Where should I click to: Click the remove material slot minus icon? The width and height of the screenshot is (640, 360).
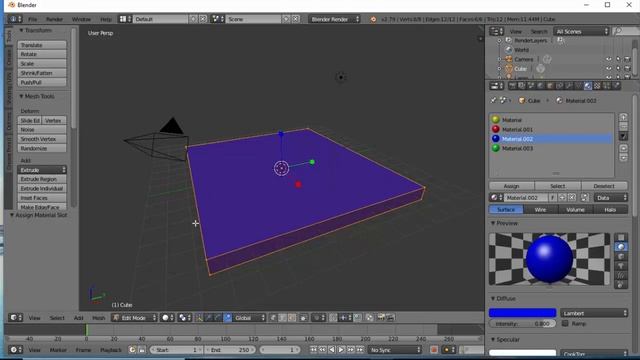tap(623, 127)
